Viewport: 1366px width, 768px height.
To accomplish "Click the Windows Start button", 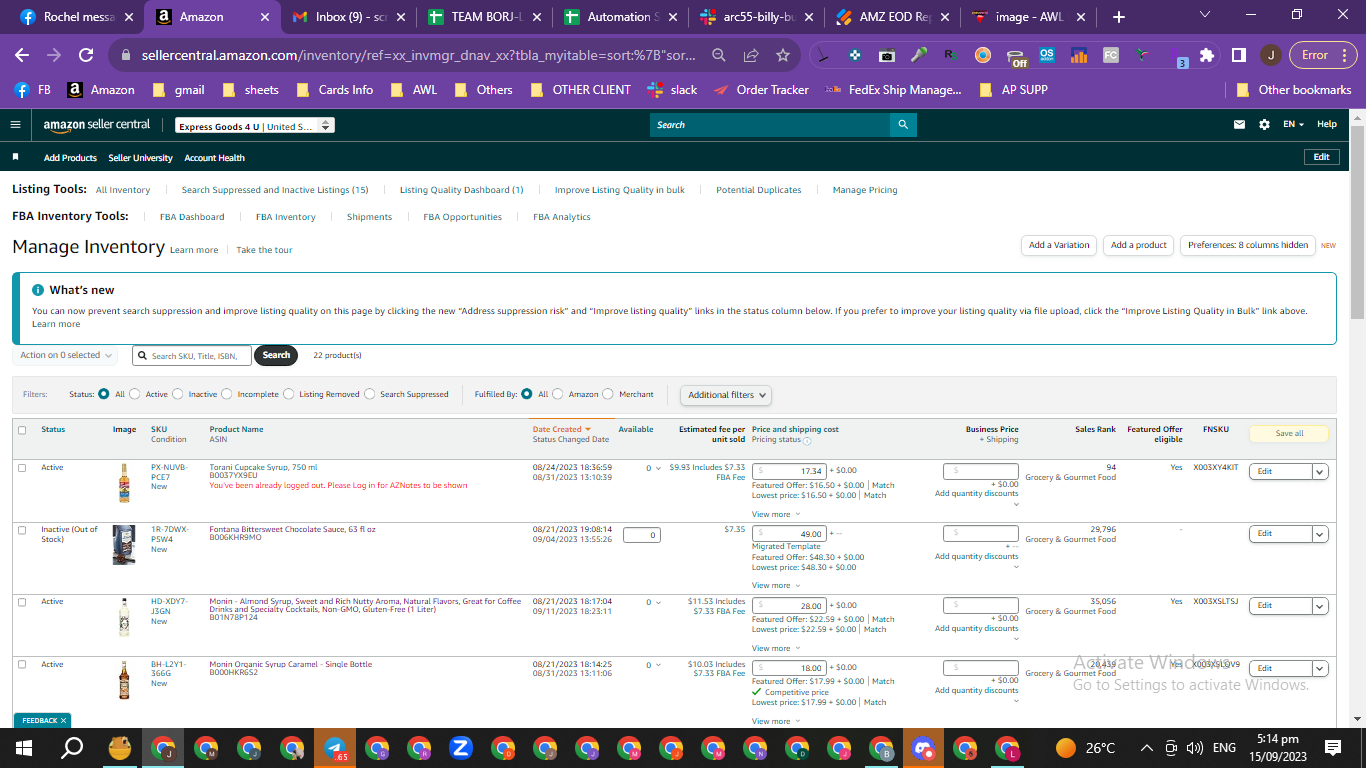I will (x=23, y=748).
